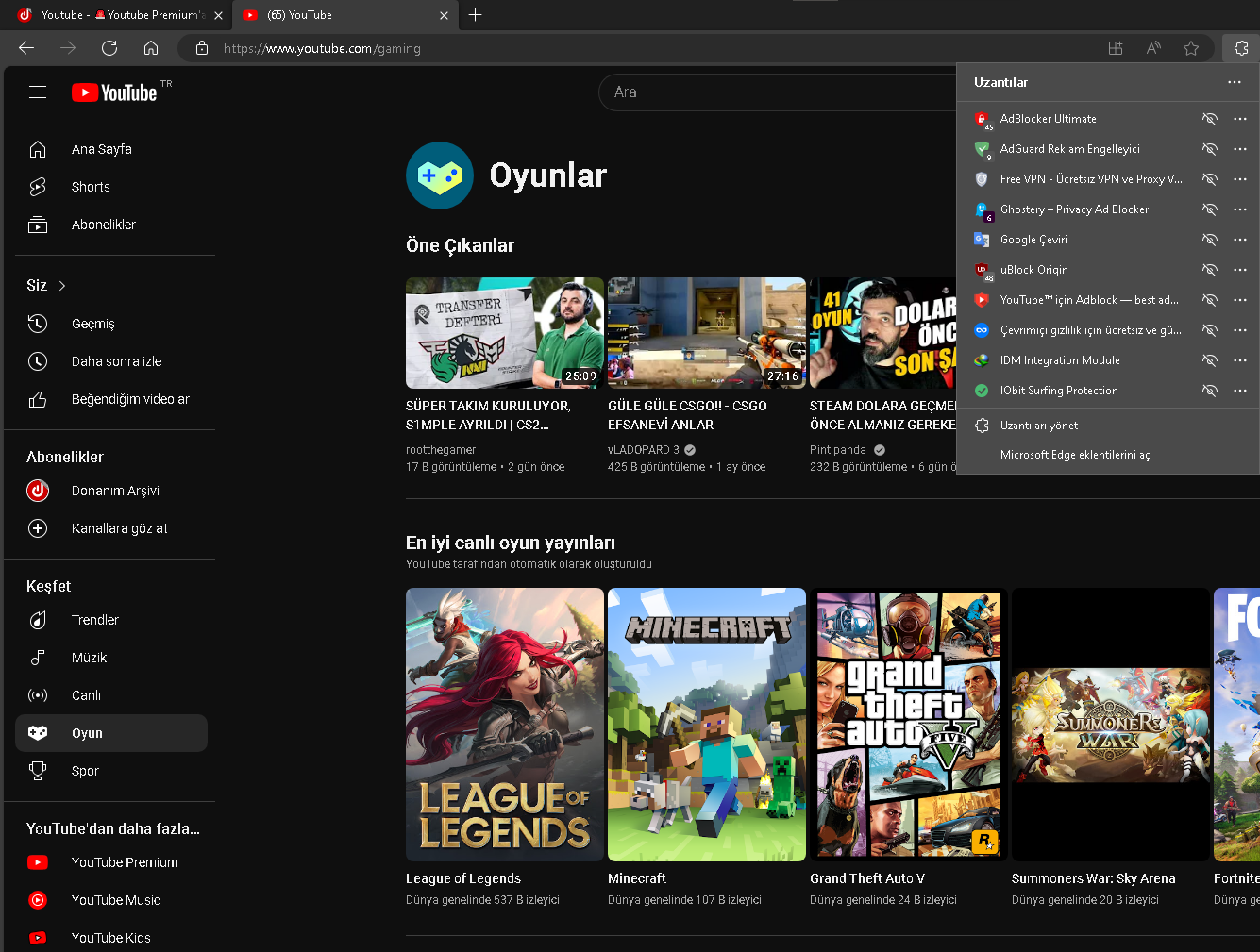Open more options for AdBlocker Ultimate
The image size is (1260, 952).
[1240, 119]
